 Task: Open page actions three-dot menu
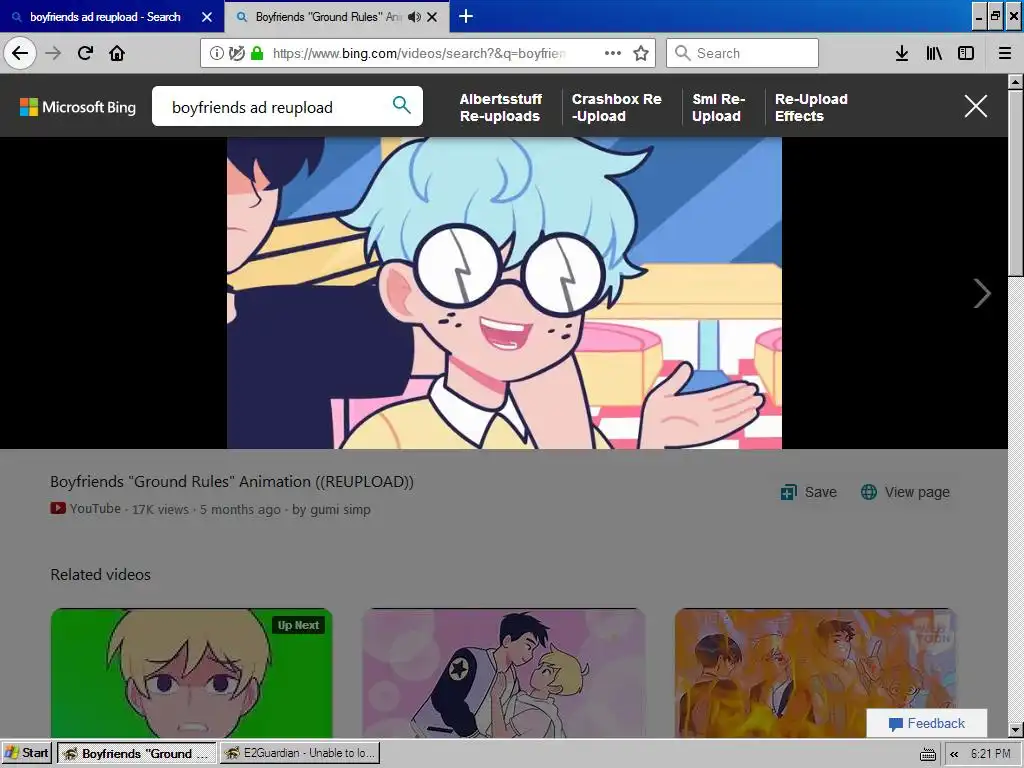613,53
